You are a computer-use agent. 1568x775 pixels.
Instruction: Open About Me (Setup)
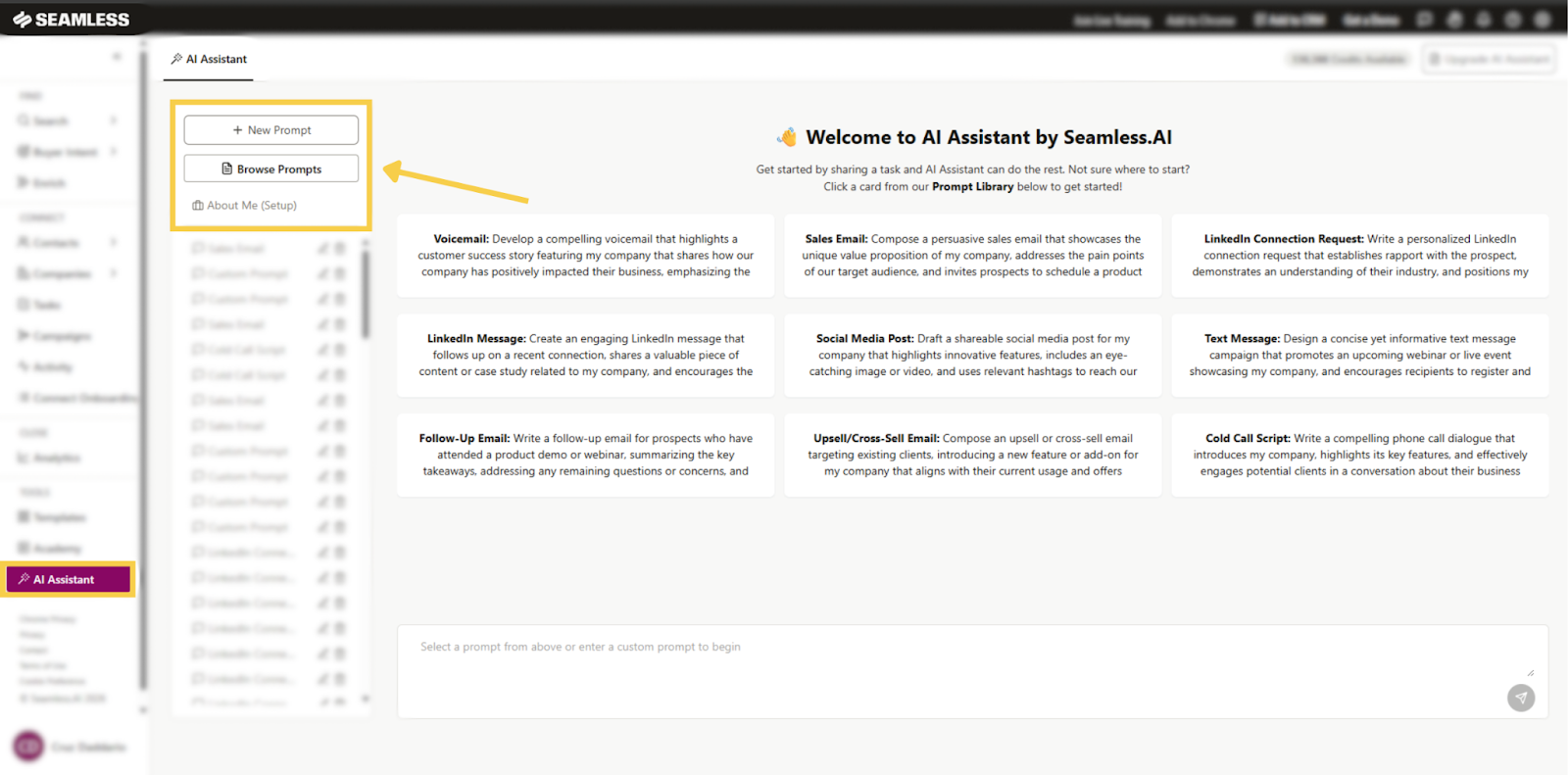pos(245,206)
